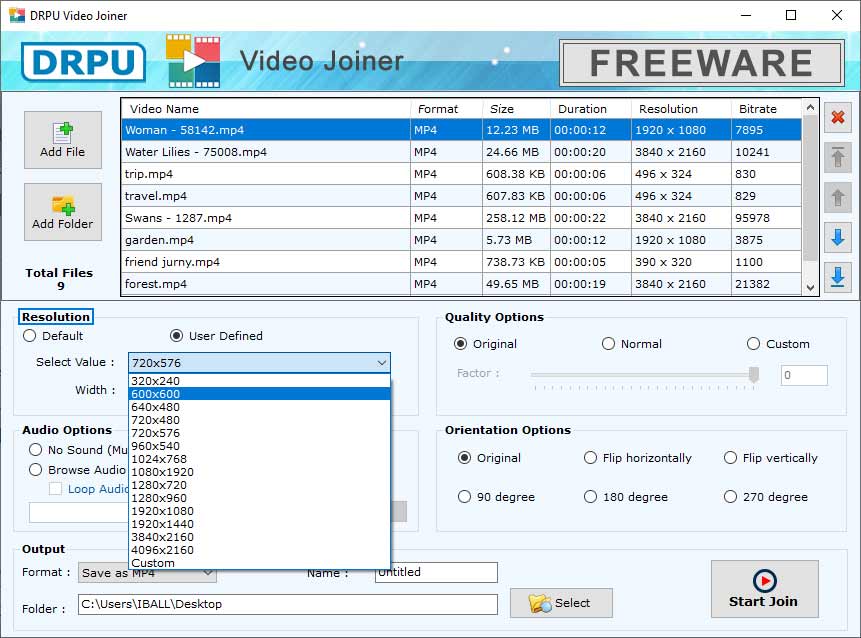Click the quality Factor slider handle
The height and width of the screenshot is (638, 861).
pos(754,374)
